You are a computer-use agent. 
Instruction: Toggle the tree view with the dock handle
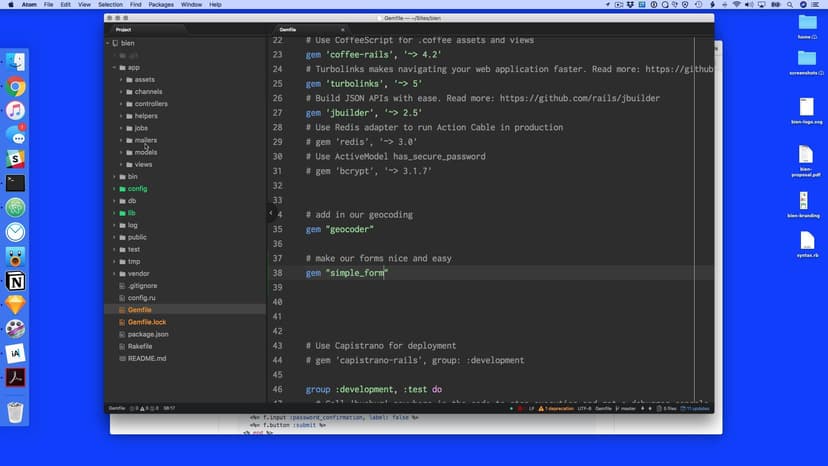coord(270,213)
